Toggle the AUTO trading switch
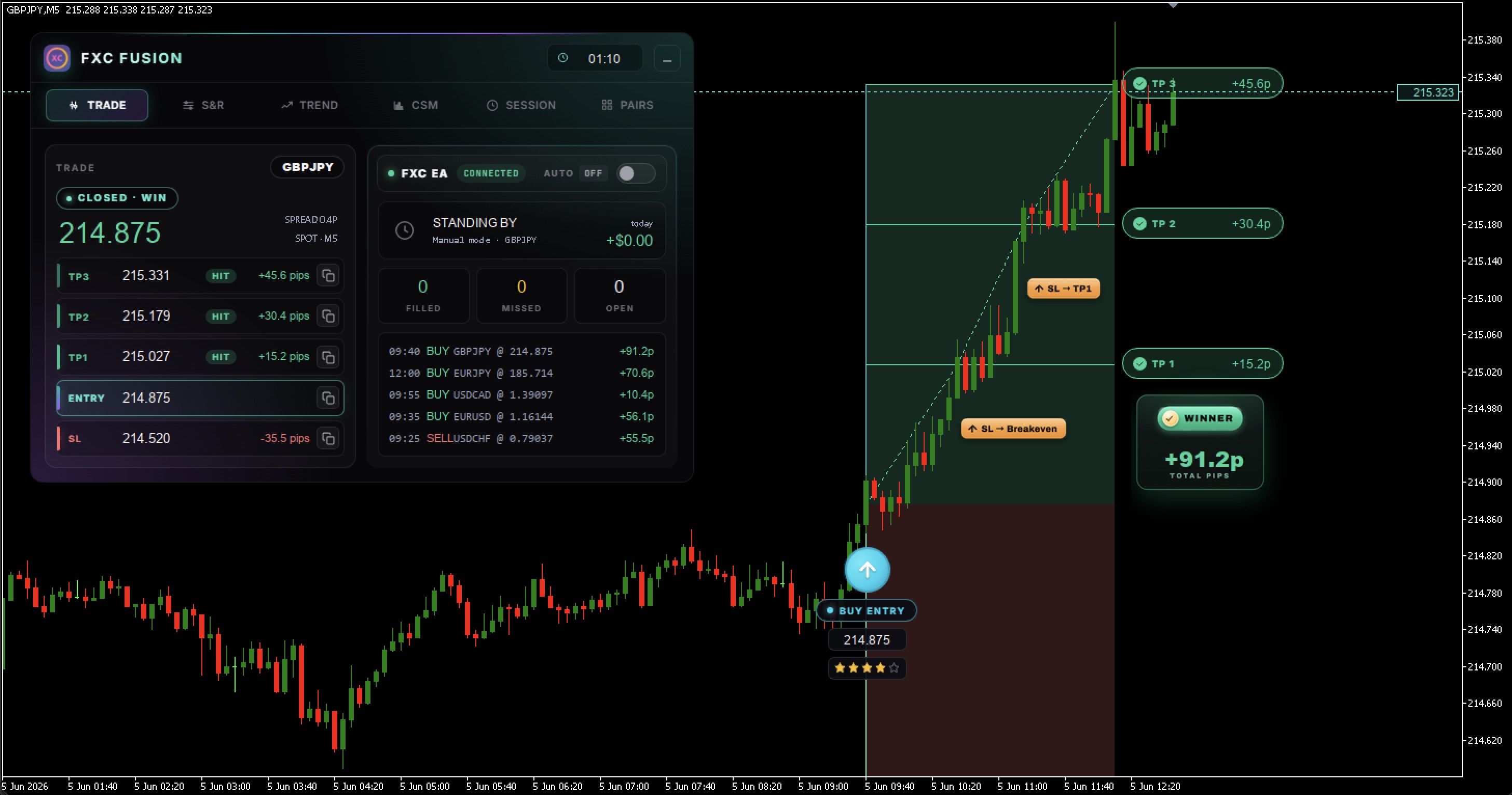The width and height of the screenshot is (1512, 795). pyautogui.click(x=636, y=173)
